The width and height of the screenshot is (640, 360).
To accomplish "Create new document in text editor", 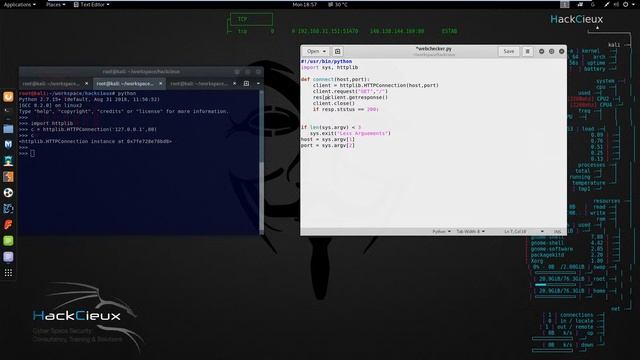I will point(338,51).
